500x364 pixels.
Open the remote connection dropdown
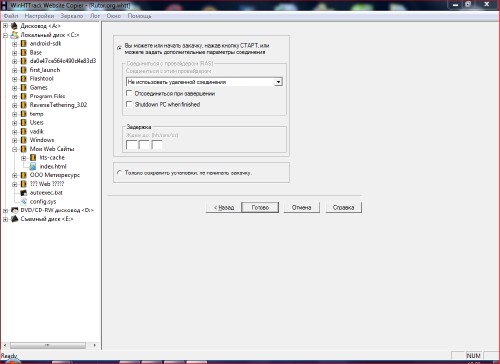tap(279, 82)
